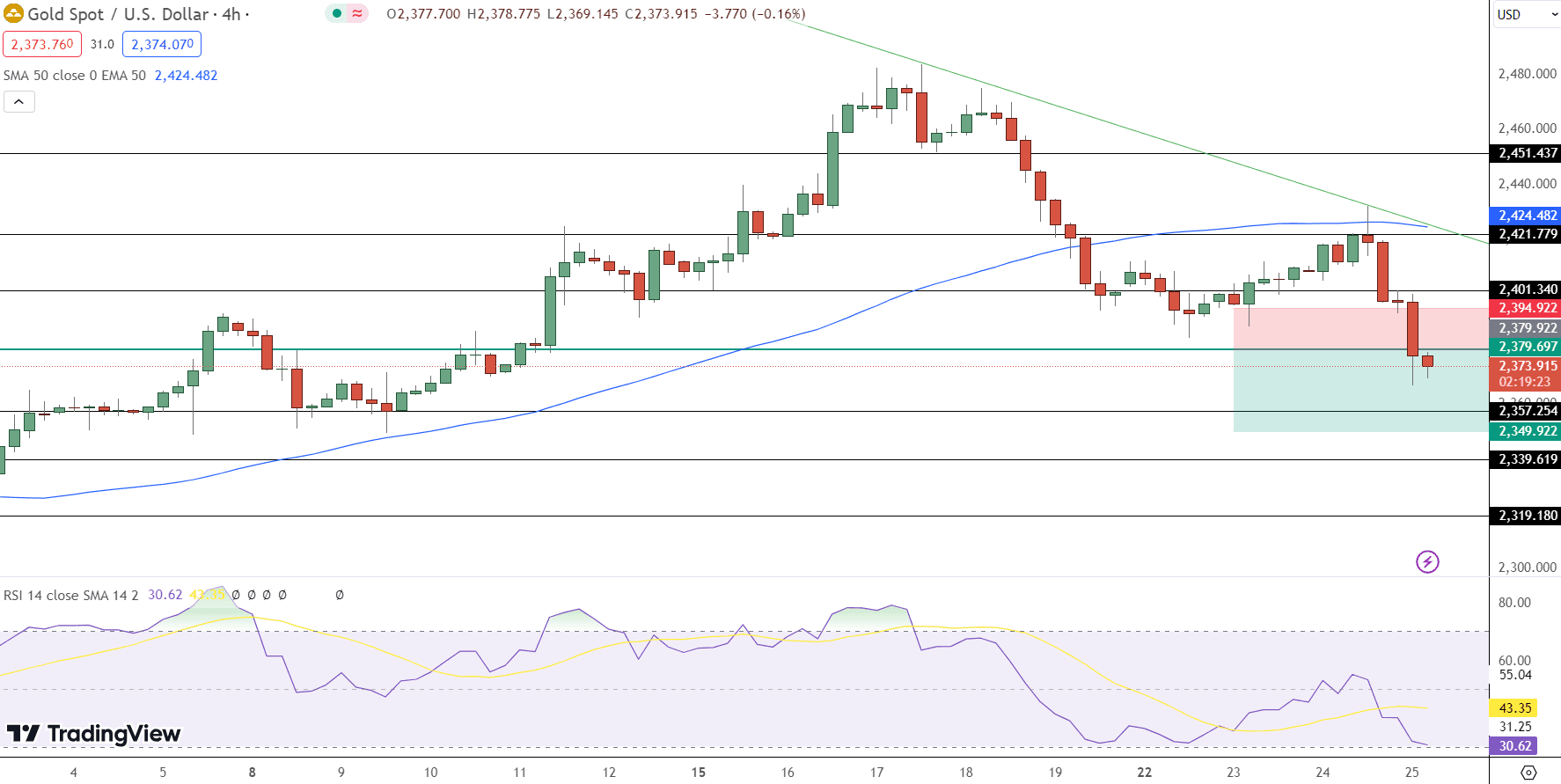Click the gray 2,379.922 entry label
The height and width of the screenshot is (784, 1561).
pyautogui.click(x=1525, y=327)
